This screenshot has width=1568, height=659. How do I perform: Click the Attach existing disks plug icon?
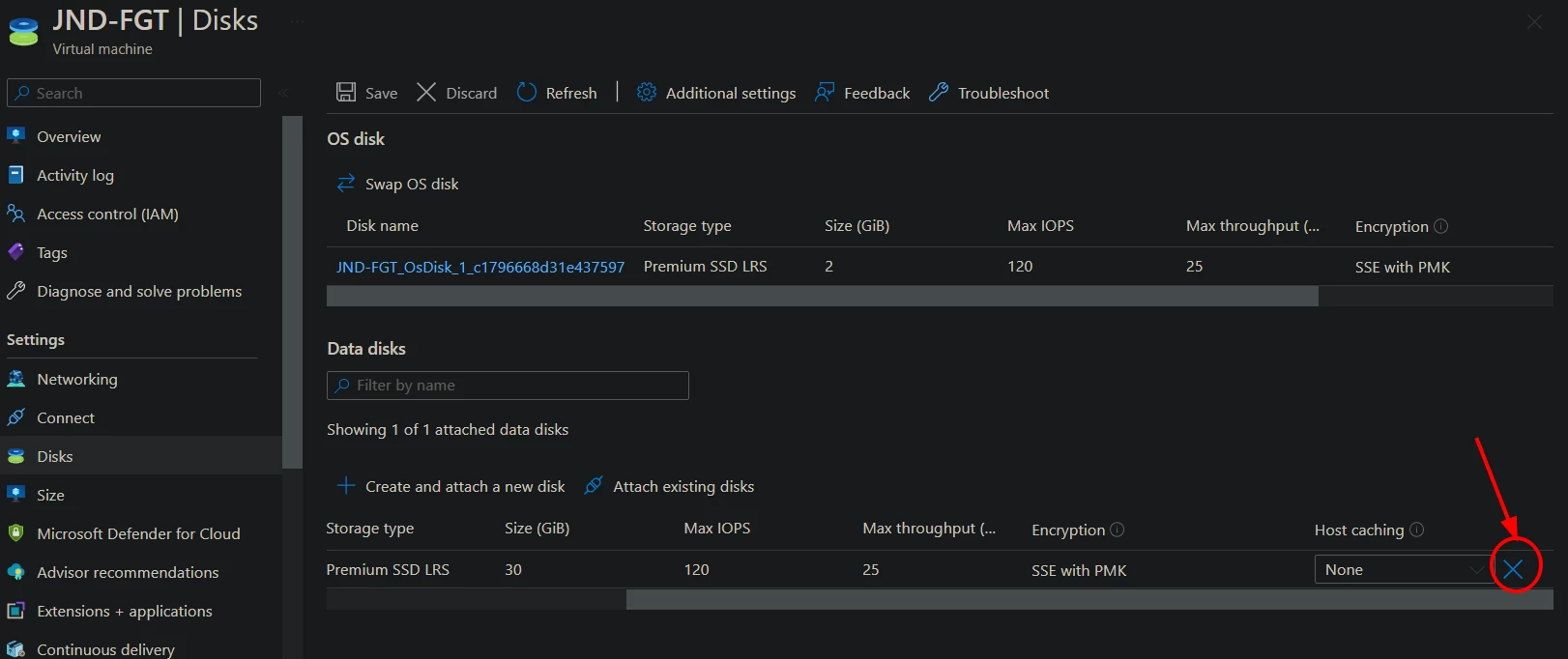[594, 485]
